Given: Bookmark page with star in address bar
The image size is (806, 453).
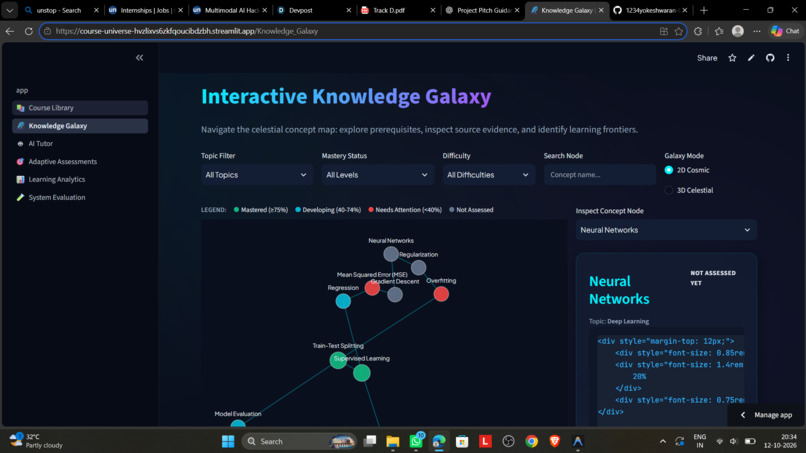Looking at the screenshot, I should point(679,31).
